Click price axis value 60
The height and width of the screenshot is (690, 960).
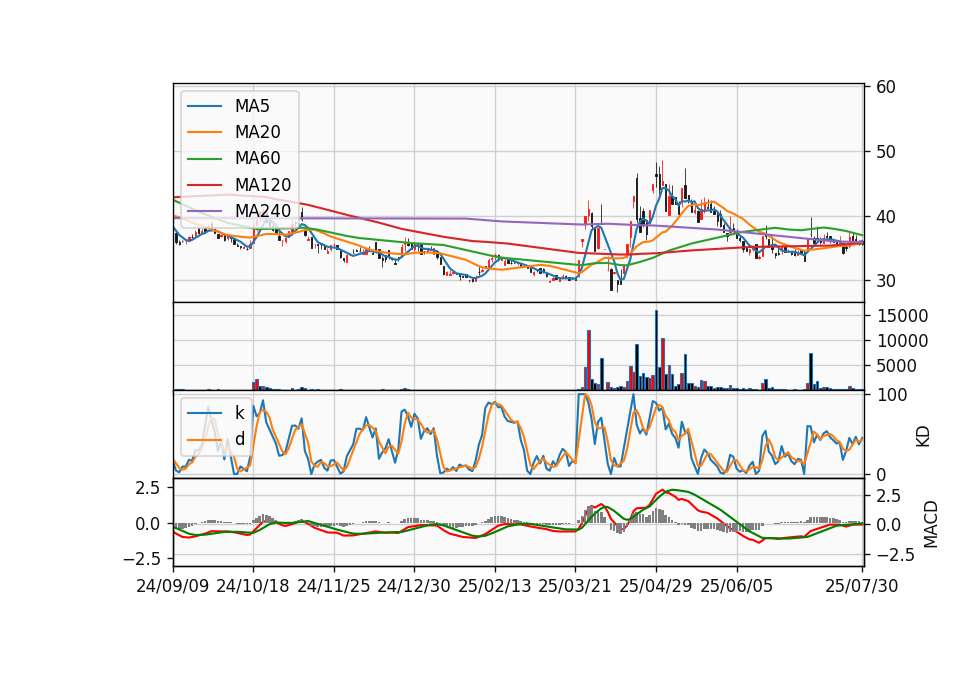click(x=885, y=87)
